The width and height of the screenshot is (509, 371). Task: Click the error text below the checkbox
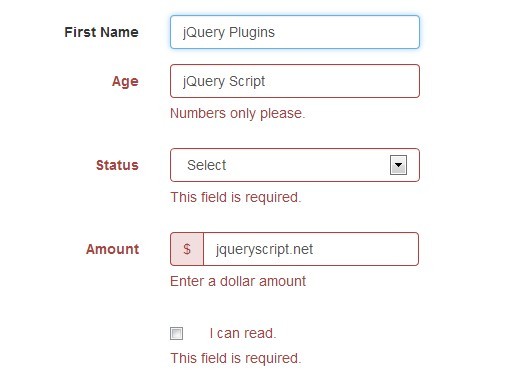[x=236, y=359]
